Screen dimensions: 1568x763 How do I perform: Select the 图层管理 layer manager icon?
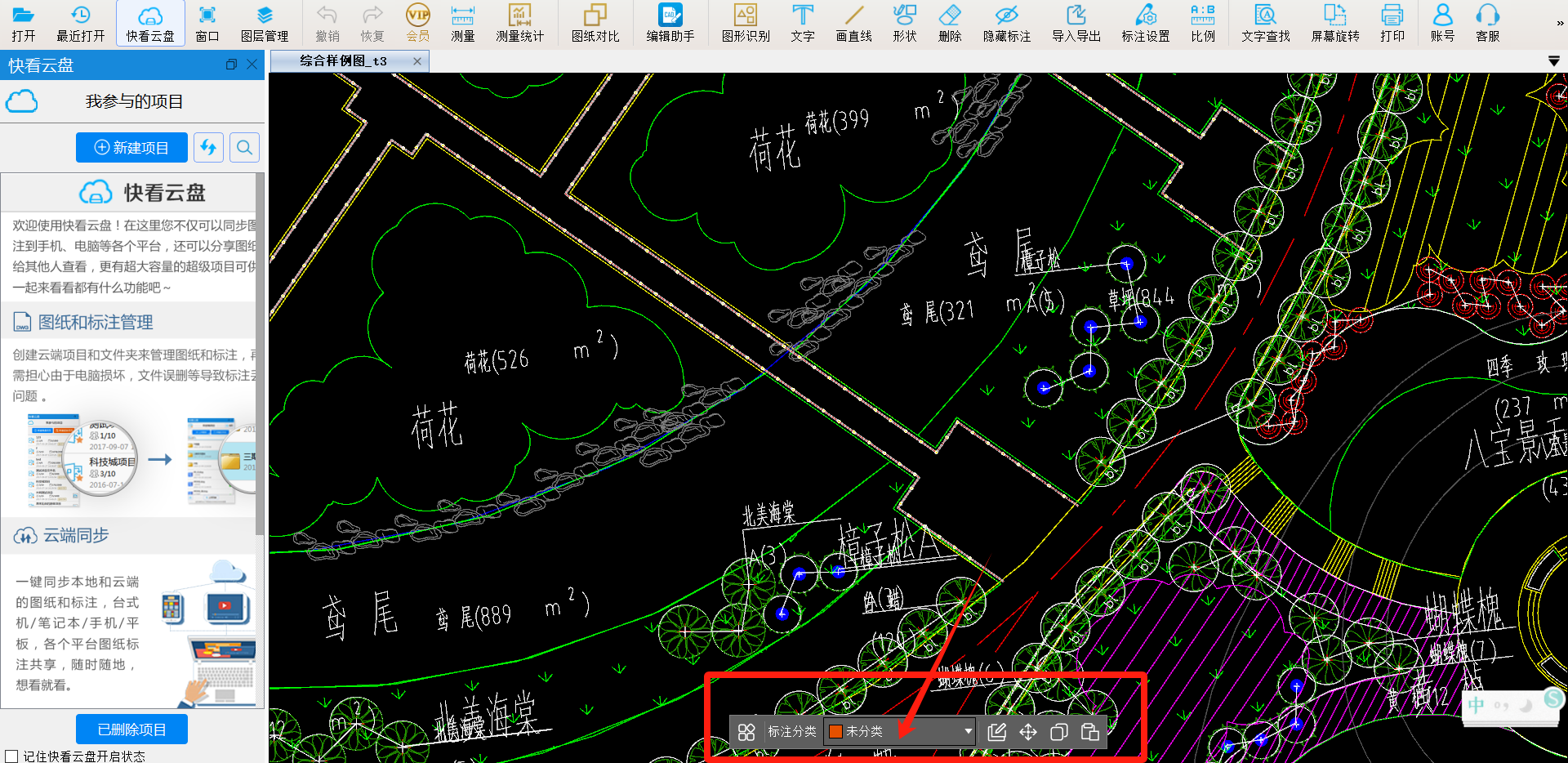(x=265, y=23)
